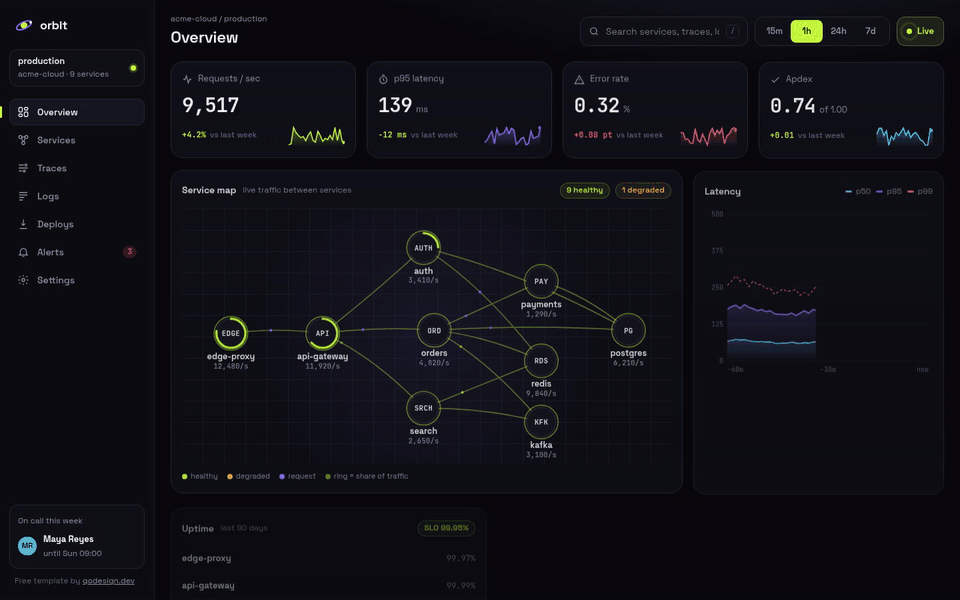
Task: Open the production environment switcher
Action: click(x=77, y=68)
